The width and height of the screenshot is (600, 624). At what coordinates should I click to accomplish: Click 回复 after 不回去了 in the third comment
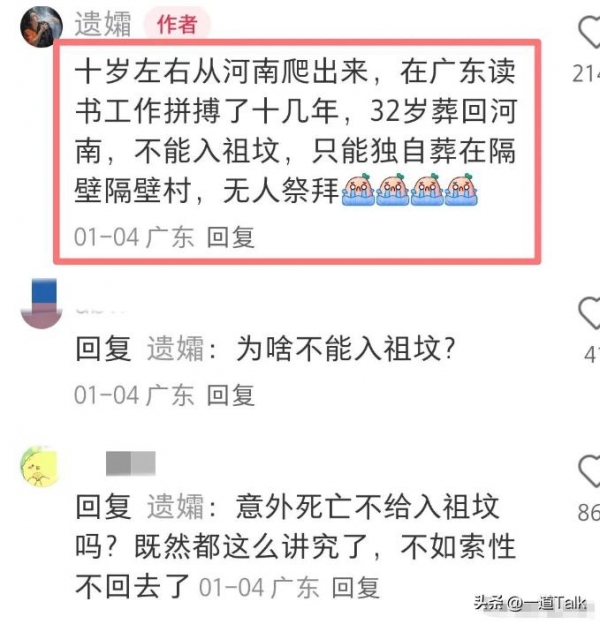(x=356, y=587)
